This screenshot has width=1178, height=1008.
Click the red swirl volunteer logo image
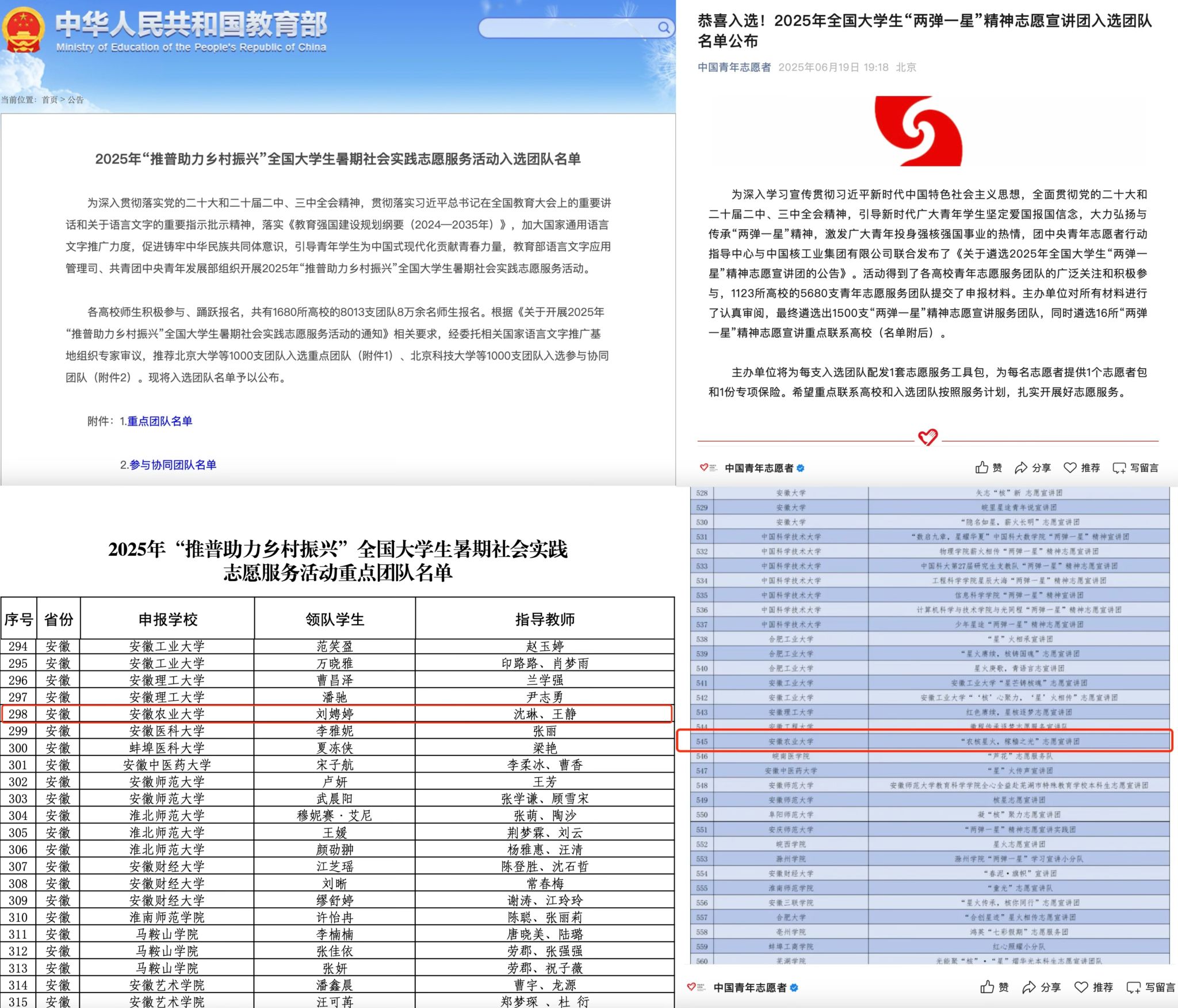[x=918, y=131]
